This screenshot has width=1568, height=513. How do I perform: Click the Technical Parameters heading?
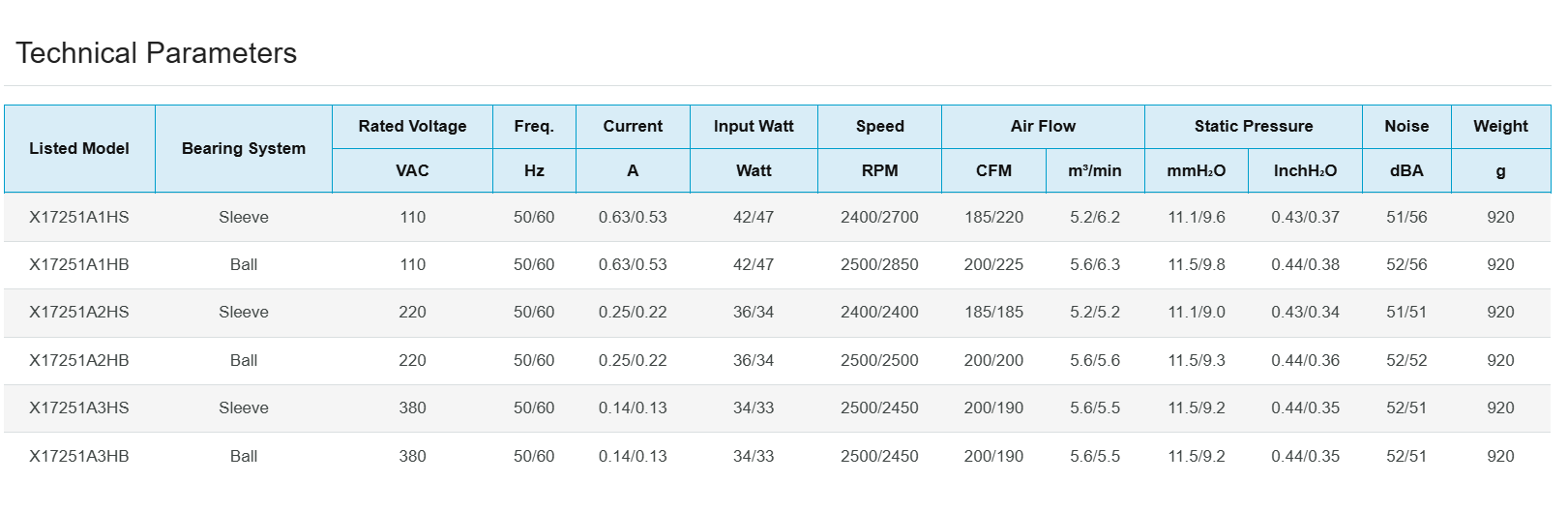[156, 52]
